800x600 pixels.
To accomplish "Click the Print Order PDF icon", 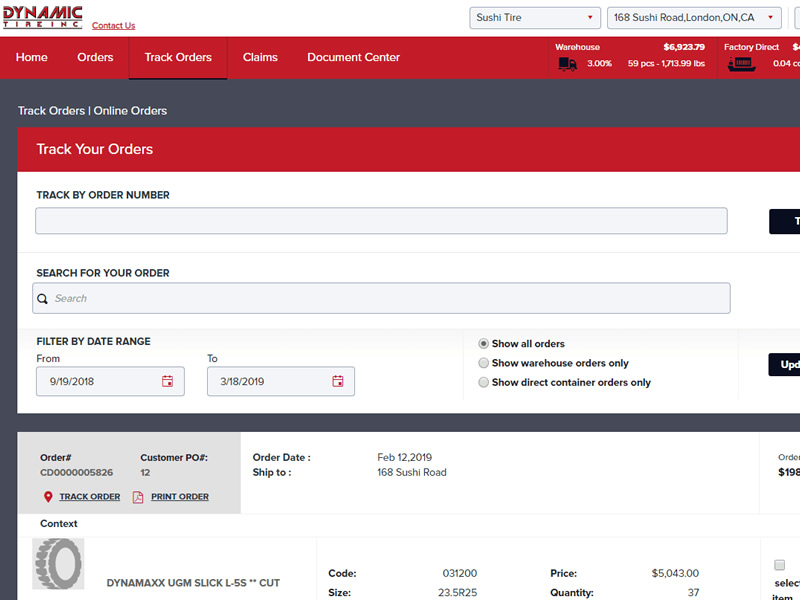I will tap(138, 497).
